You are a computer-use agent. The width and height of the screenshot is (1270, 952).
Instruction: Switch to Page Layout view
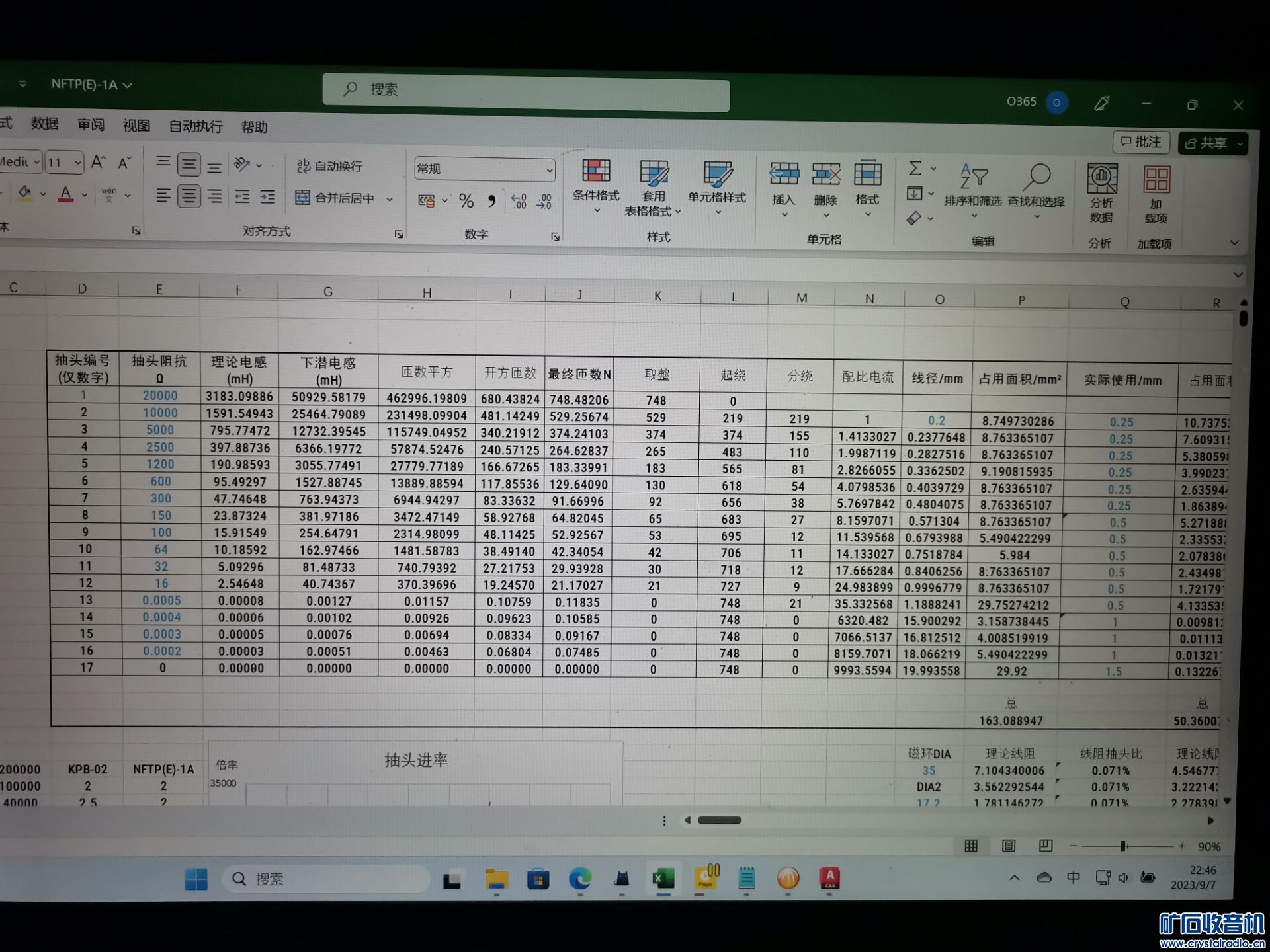(x=1008, y=846)
